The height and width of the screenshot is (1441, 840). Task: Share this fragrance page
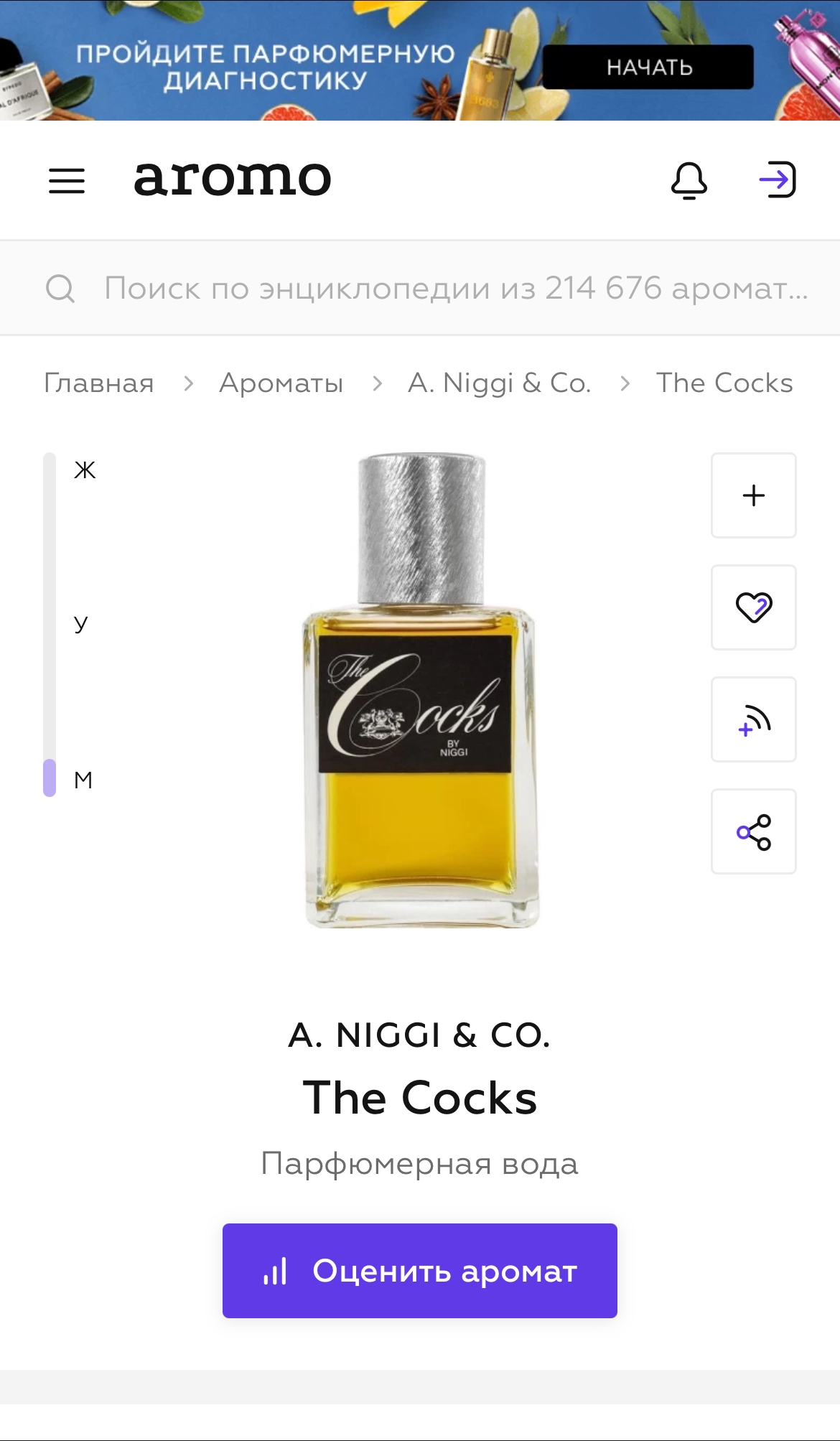tap(754, 831)
